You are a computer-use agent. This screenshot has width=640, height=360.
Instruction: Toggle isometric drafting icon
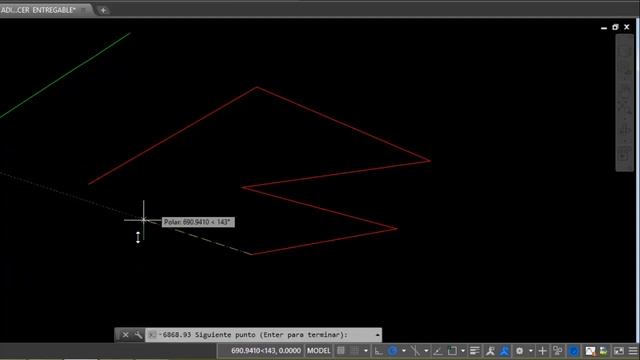(415, 351)
